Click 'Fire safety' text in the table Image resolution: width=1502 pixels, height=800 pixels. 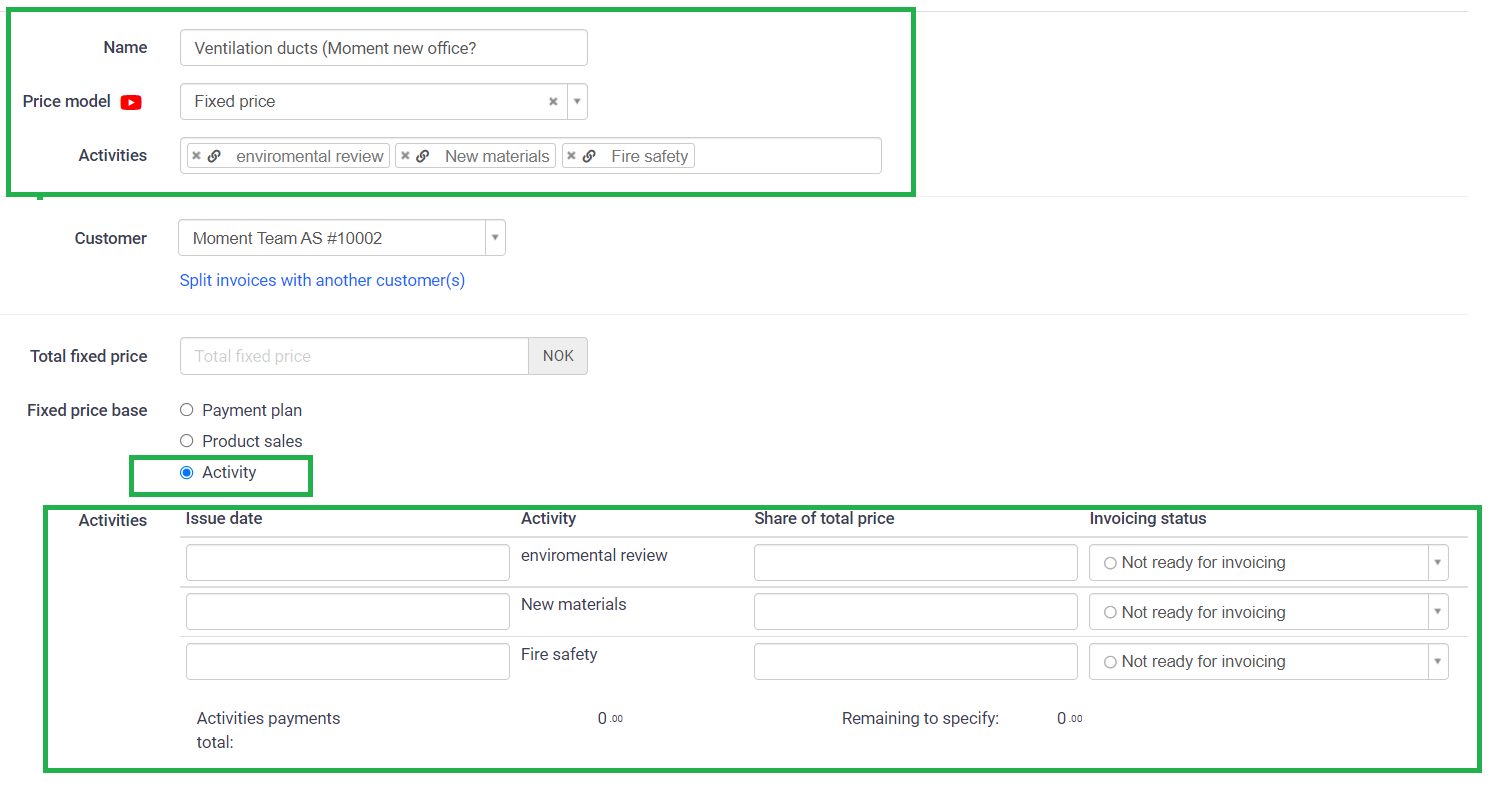559,655
